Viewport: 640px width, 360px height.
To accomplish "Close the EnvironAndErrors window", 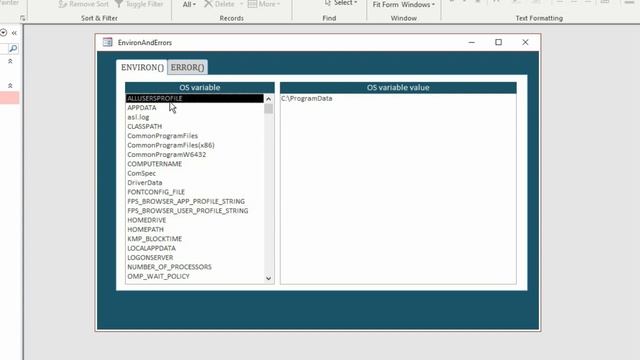I will 525,42.
